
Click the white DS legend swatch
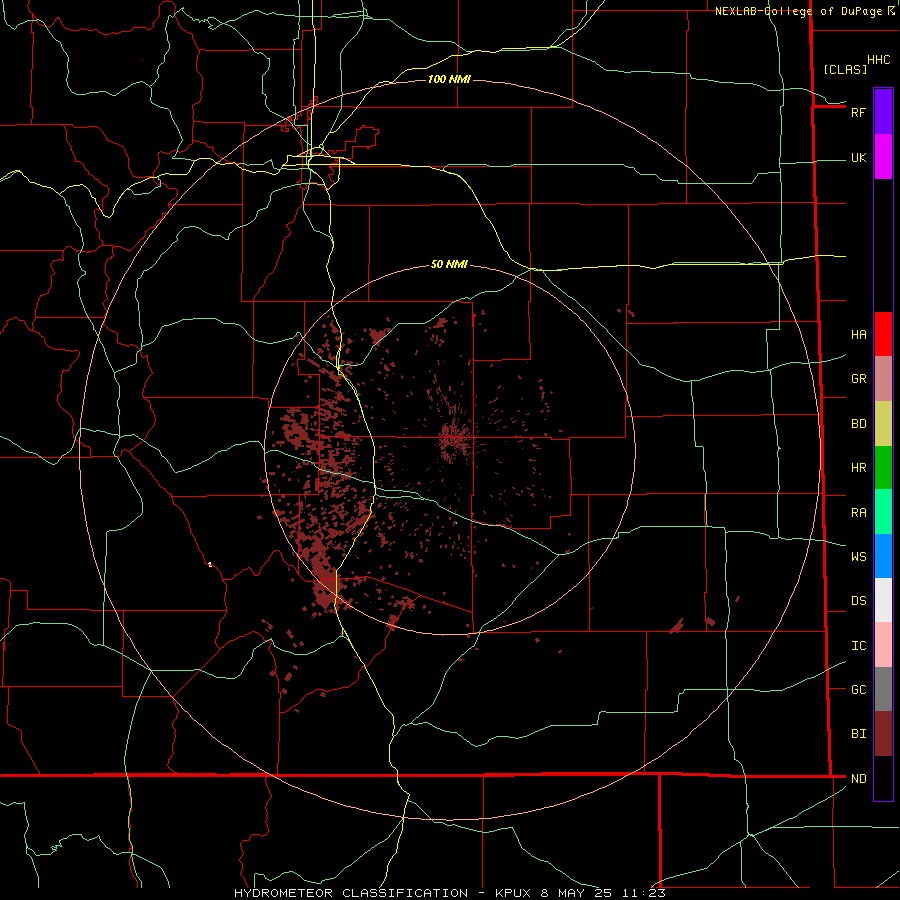click(883, 600)
